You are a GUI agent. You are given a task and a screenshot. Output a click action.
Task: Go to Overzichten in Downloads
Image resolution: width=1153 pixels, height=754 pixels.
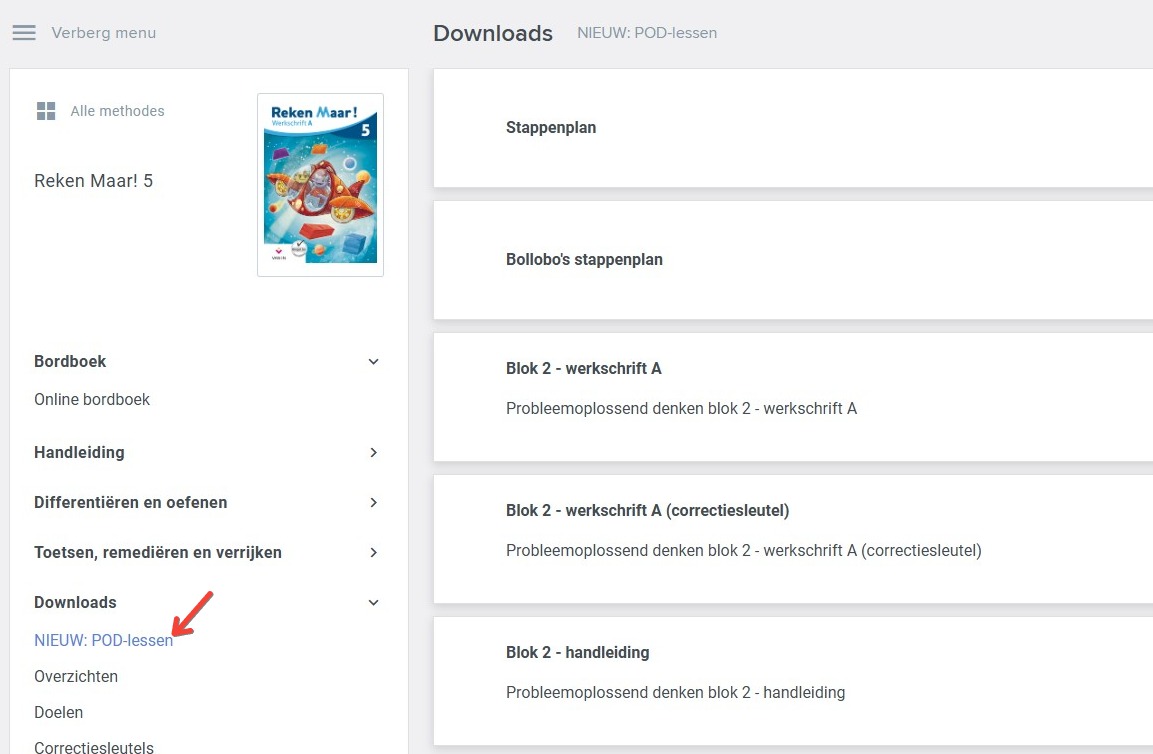click(76, 677)
